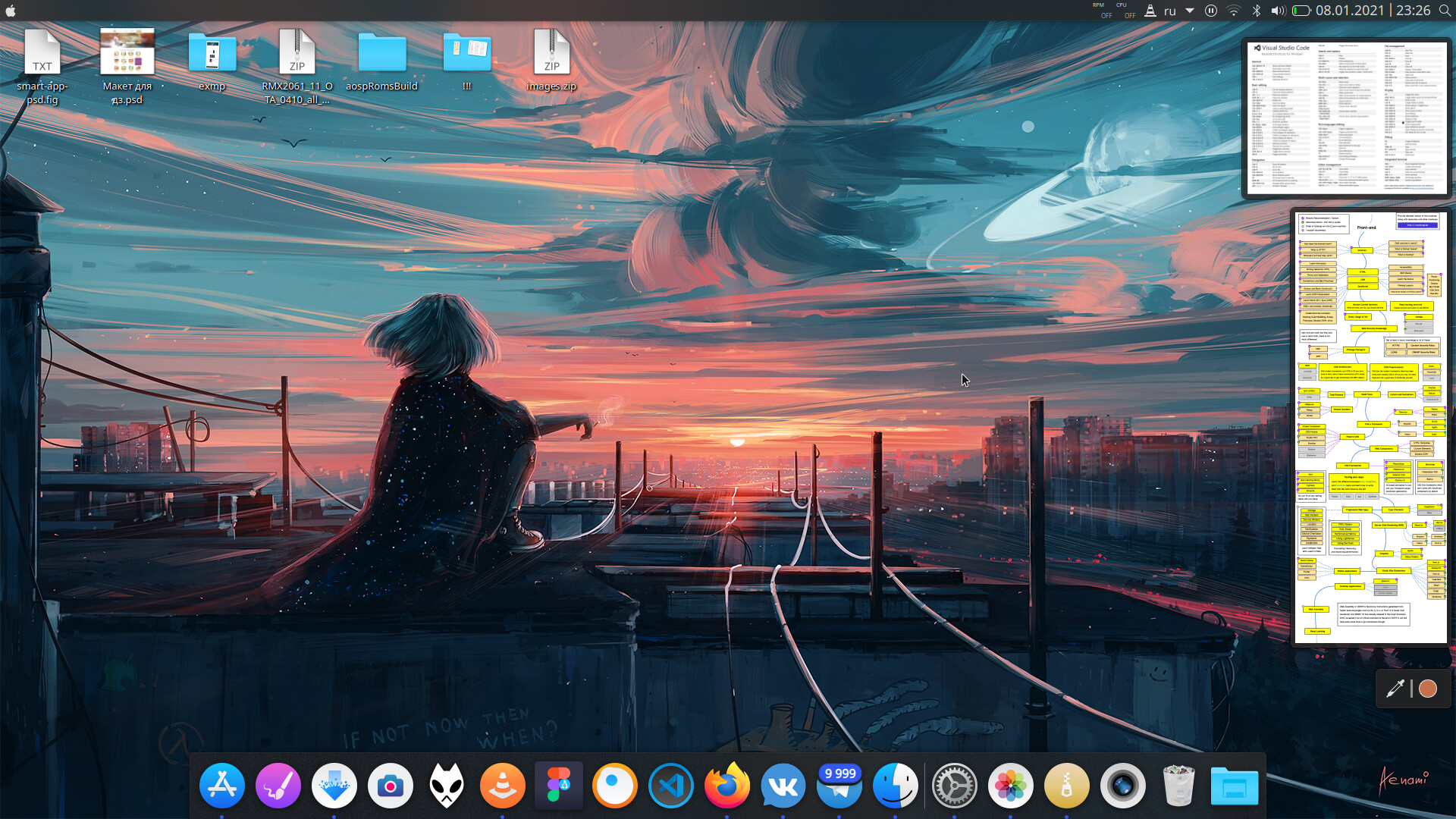Open the VK messenger icon in dock
Image resolution: width=1456 pixels, height=819 pixels.
(783, 785)
